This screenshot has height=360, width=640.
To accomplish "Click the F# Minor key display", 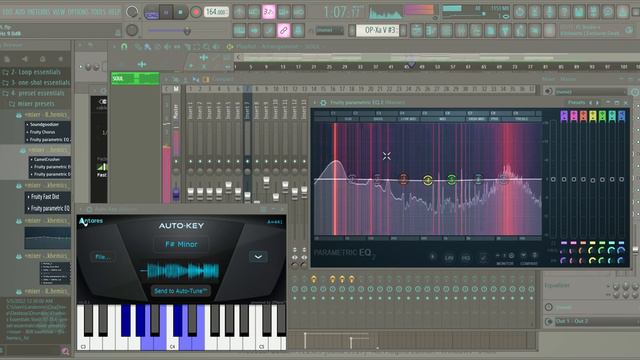I will (181, 244).
